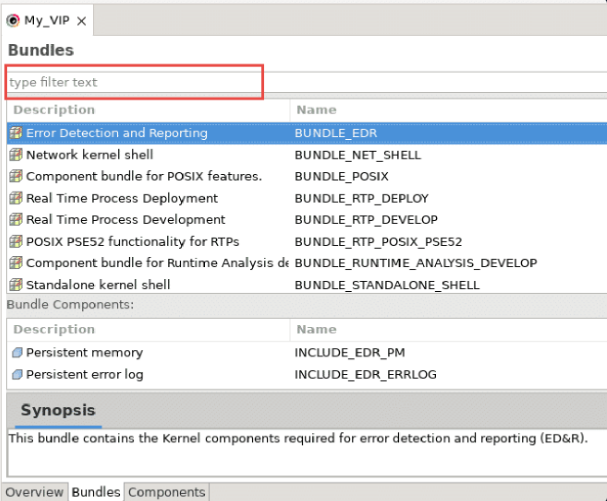
Task: Click the BUNDLE_EDR name cell
Action: pos(336,133)
